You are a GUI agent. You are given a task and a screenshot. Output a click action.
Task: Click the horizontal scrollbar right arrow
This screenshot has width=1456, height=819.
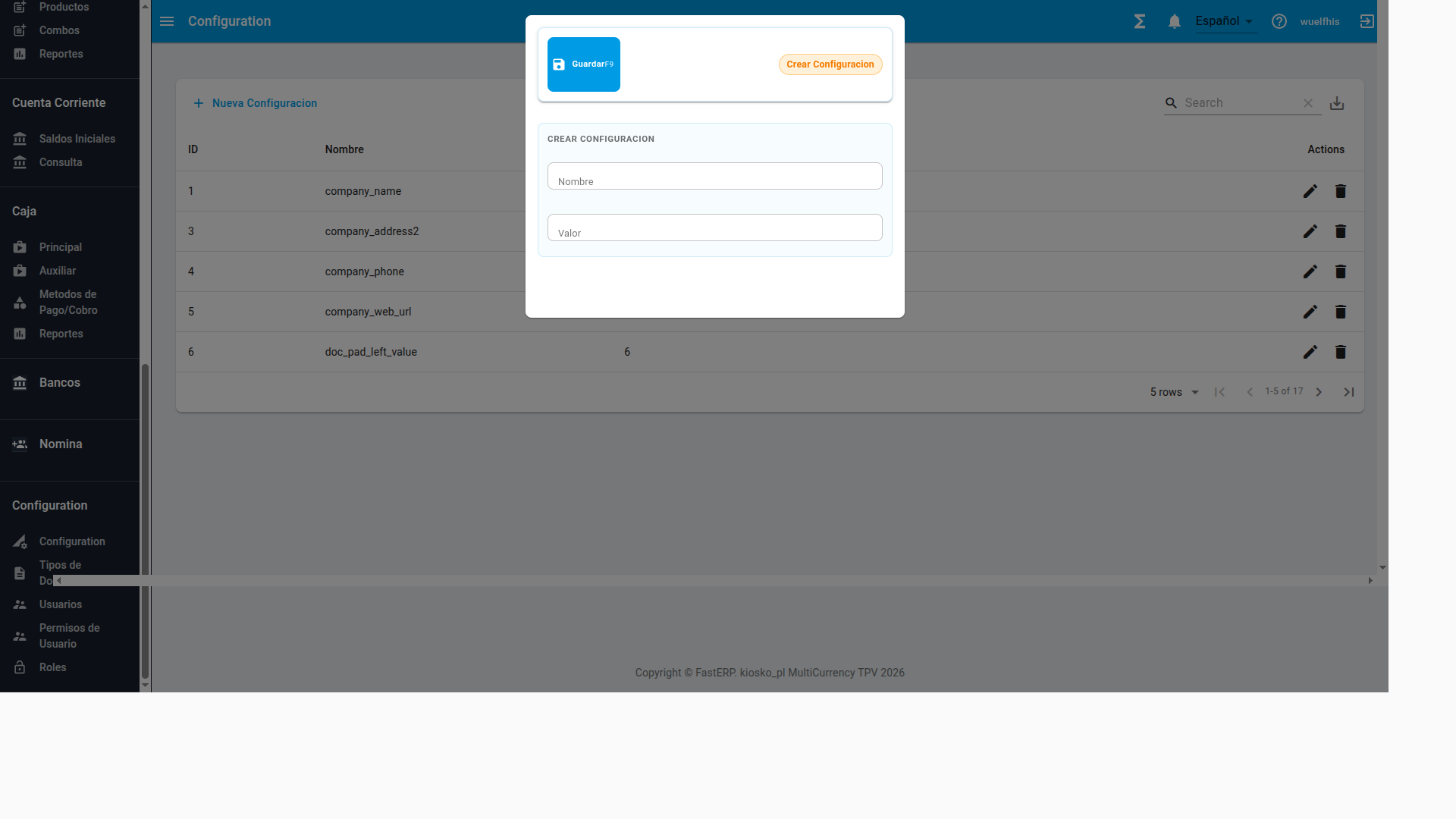(1370, 581)
